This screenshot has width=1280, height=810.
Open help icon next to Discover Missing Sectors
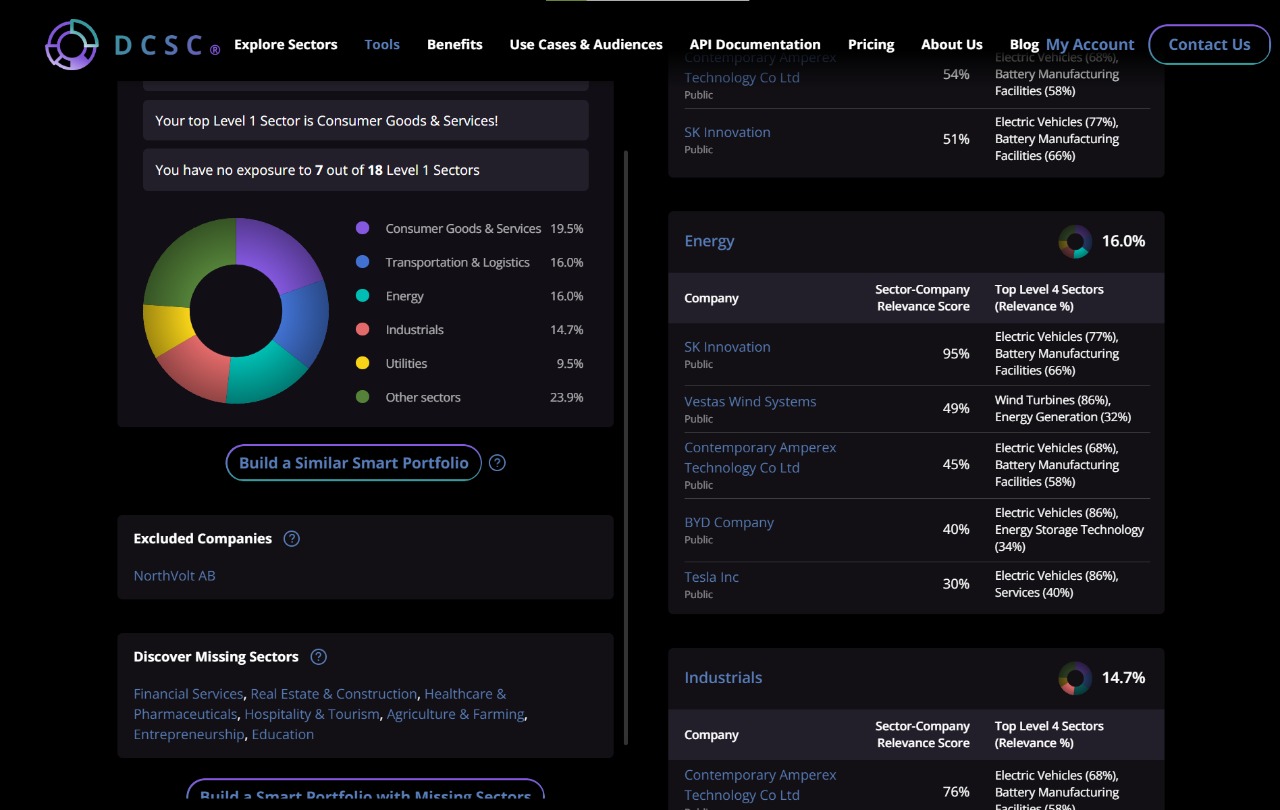click(318, 657)
